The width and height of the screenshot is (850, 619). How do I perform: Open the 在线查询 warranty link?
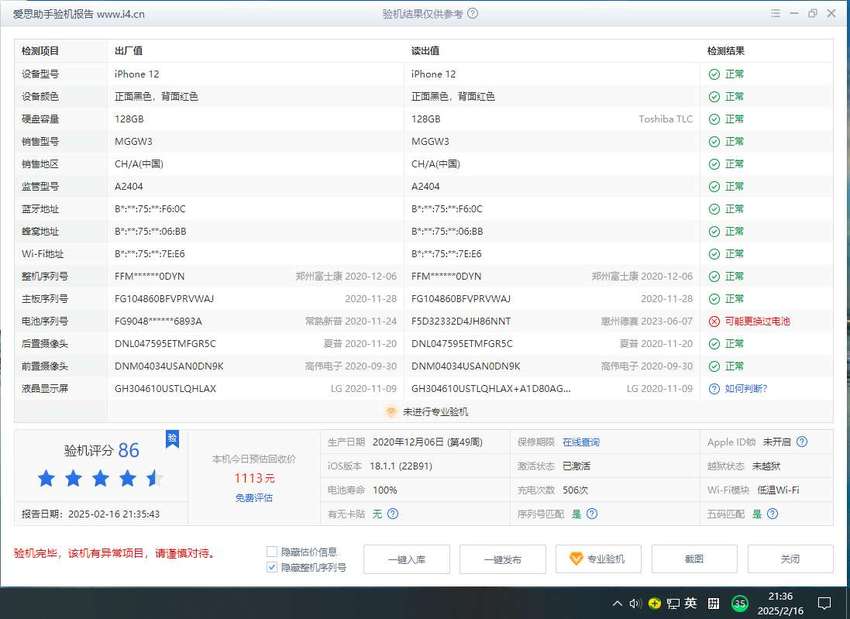click(x=581, y=442)
